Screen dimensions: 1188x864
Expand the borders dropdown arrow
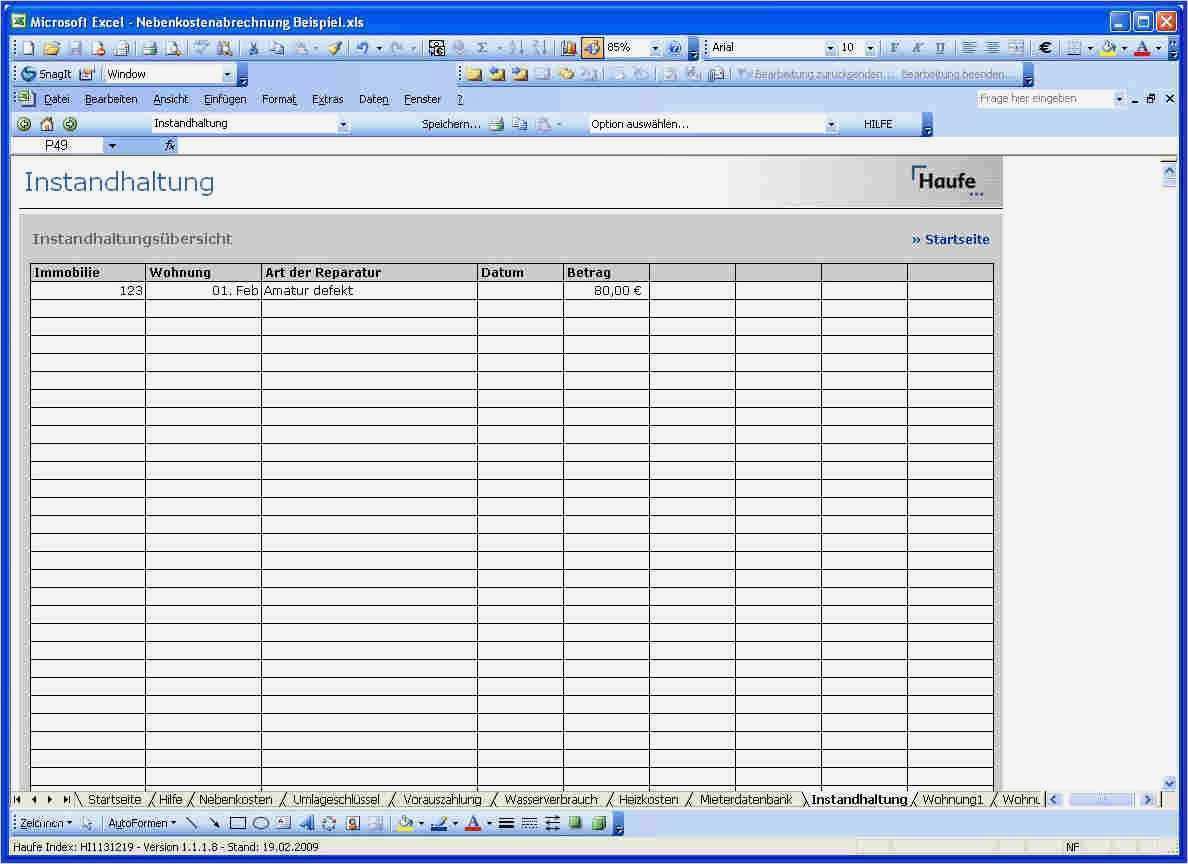click(1090, 49)
